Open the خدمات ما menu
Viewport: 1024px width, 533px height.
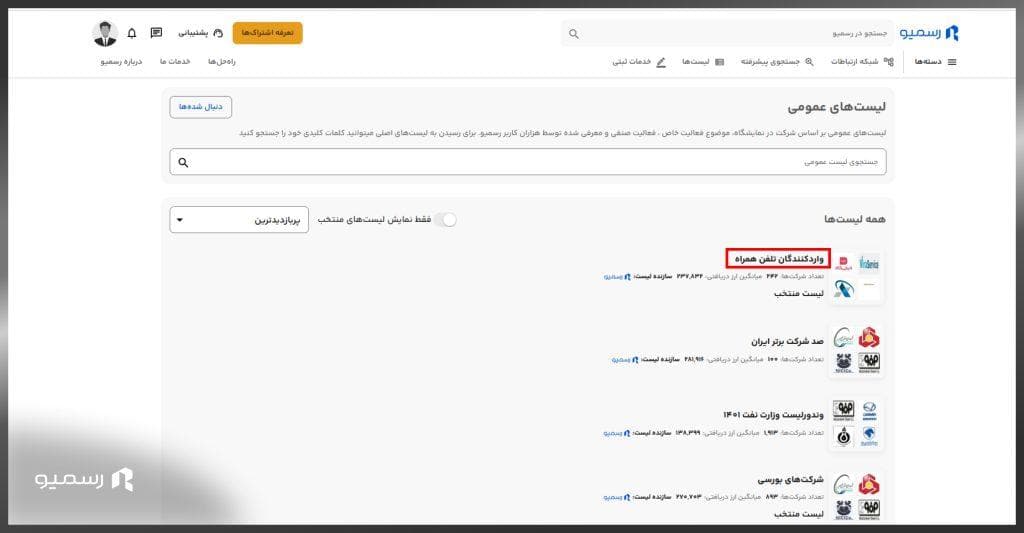(x=175, y=61)
